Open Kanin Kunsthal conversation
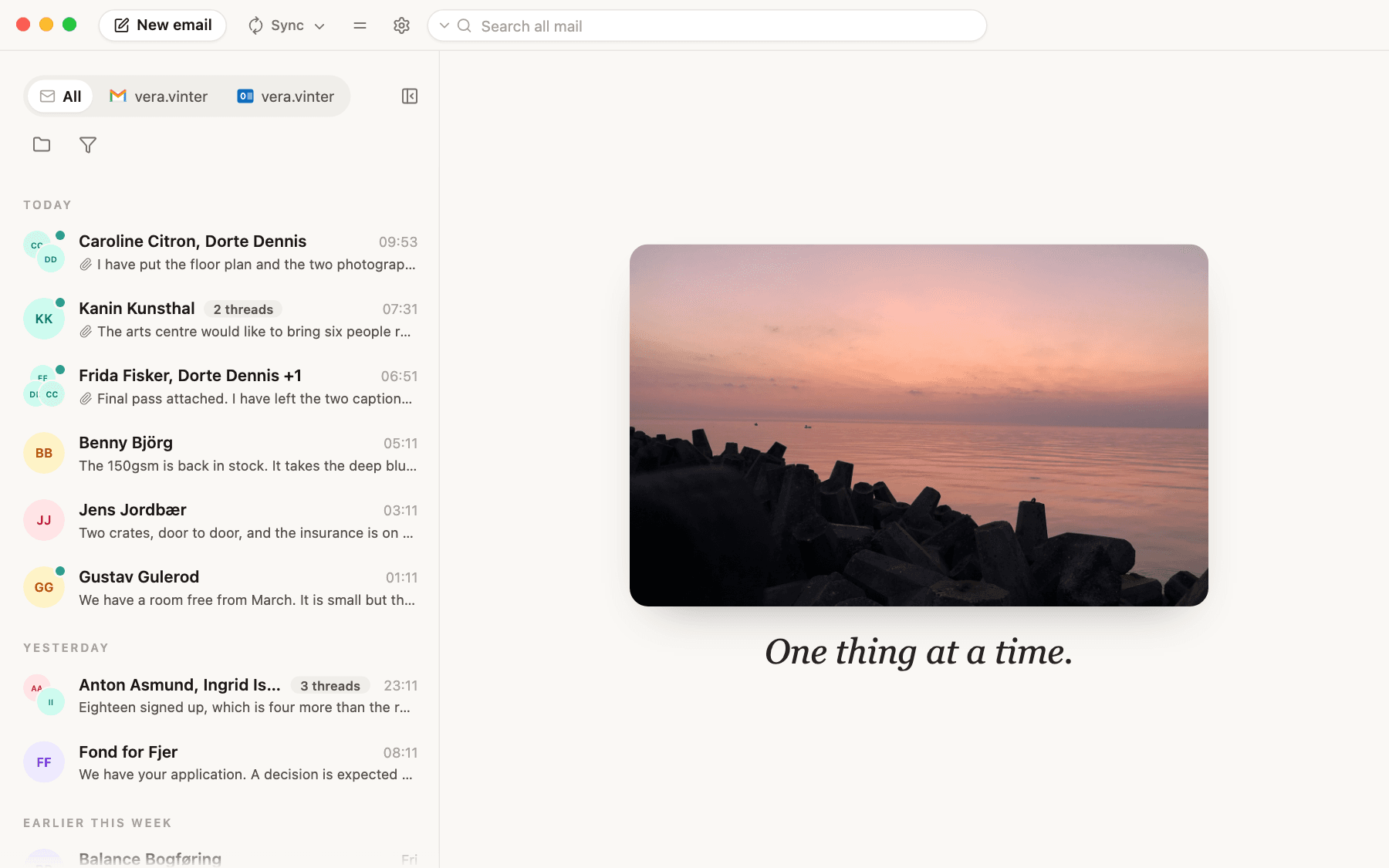This screenshot has height=868, width=1389. coord(220,319)
